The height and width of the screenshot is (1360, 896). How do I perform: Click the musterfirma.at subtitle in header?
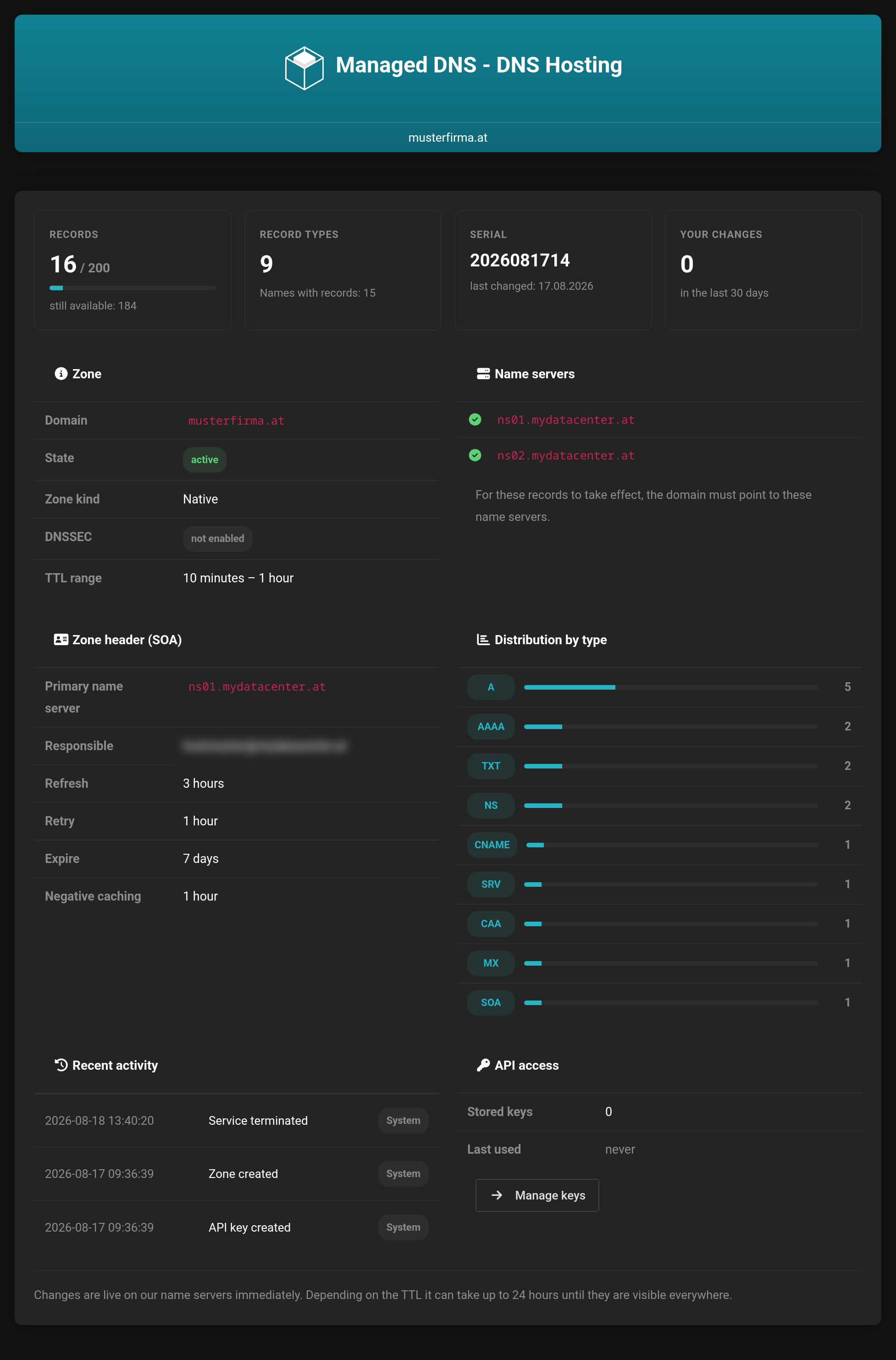coord(448,138)
